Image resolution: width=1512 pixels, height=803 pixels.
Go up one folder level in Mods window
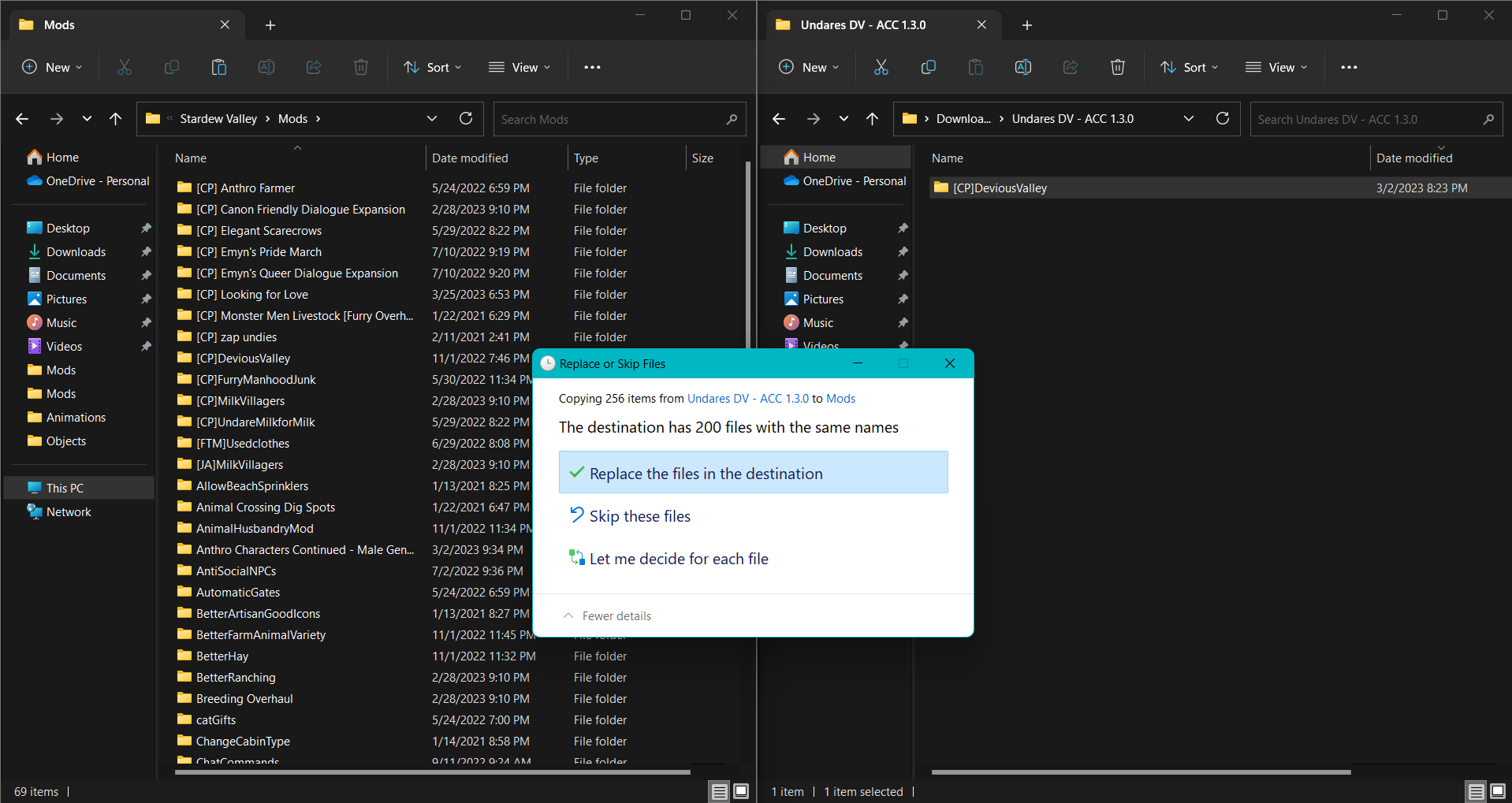[x=116, y=119]
